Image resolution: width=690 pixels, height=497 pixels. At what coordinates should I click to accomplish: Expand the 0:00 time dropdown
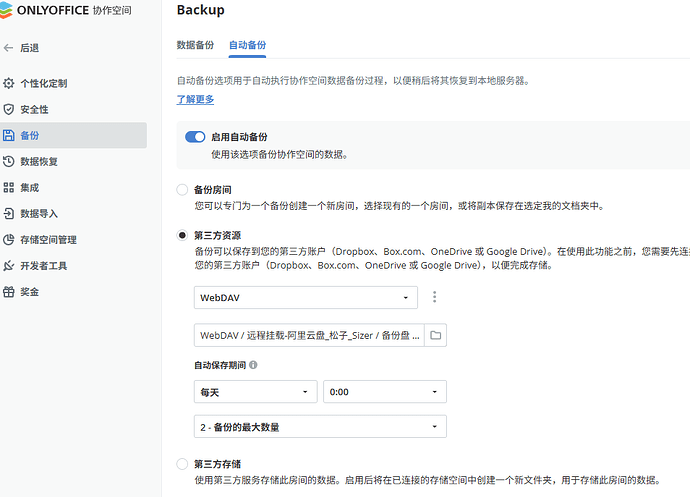pyautogui.click(x=385, y=392)
